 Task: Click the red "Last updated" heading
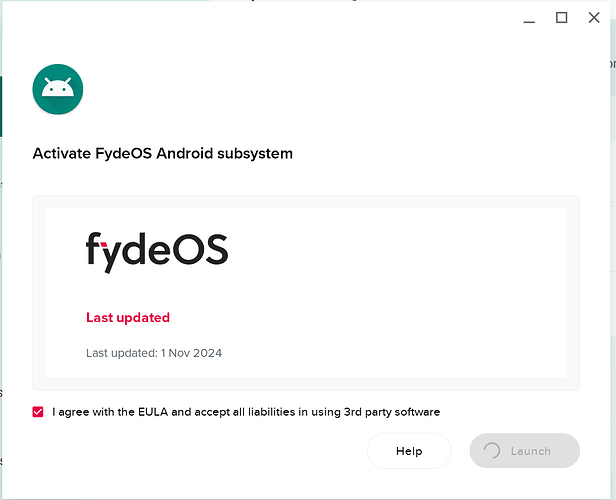click(x=128, y=318)
